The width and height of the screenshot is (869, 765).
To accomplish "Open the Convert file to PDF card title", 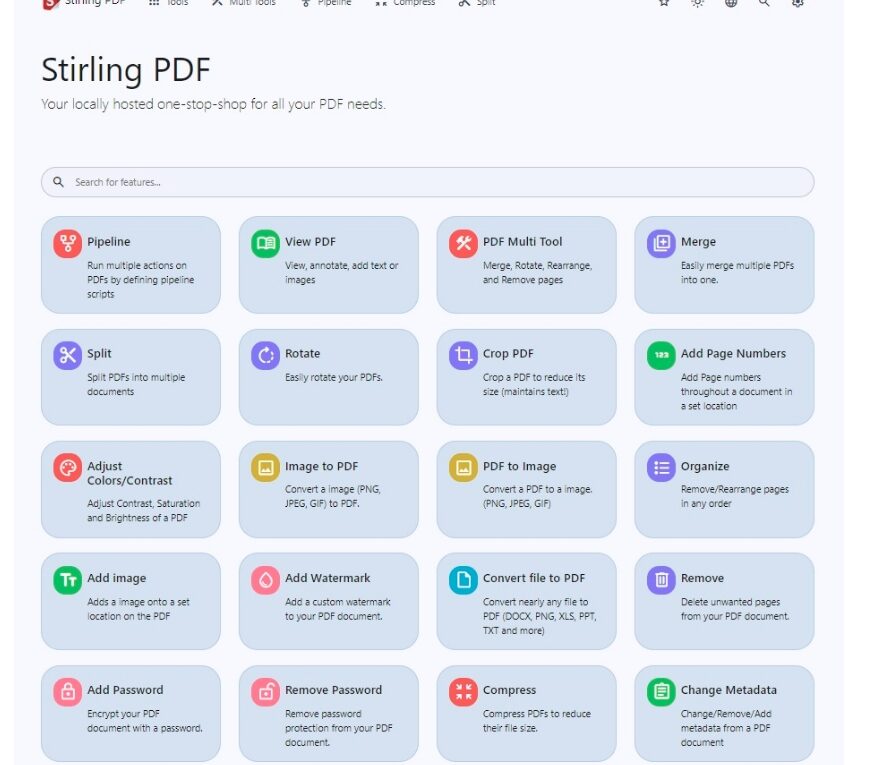I will tap(534, 578).
